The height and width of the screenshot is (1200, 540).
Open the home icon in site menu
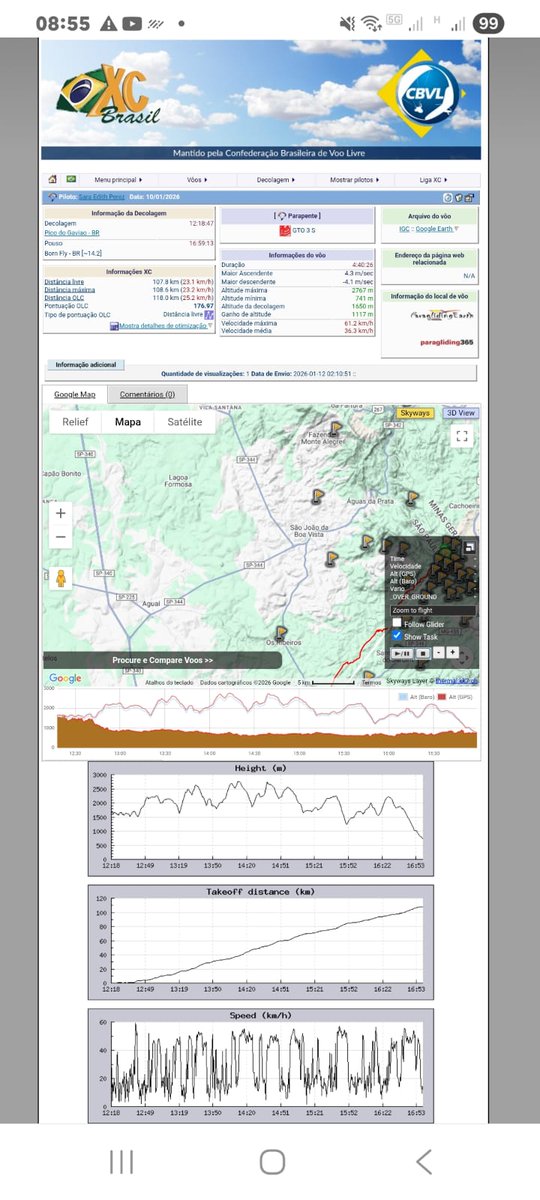pyautogui.click(x=53, y=179)
